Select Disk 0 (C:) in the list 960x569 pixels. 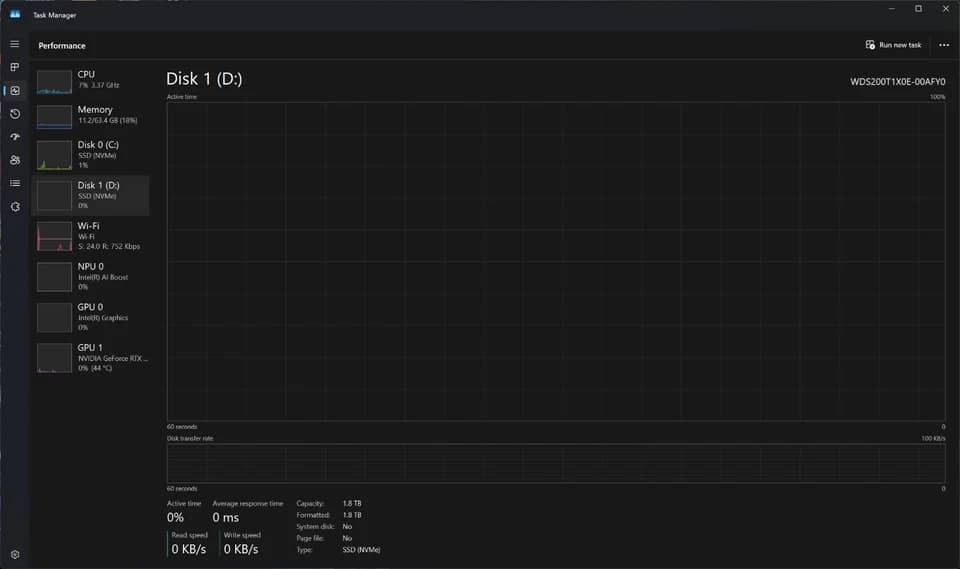click(91, 154)
